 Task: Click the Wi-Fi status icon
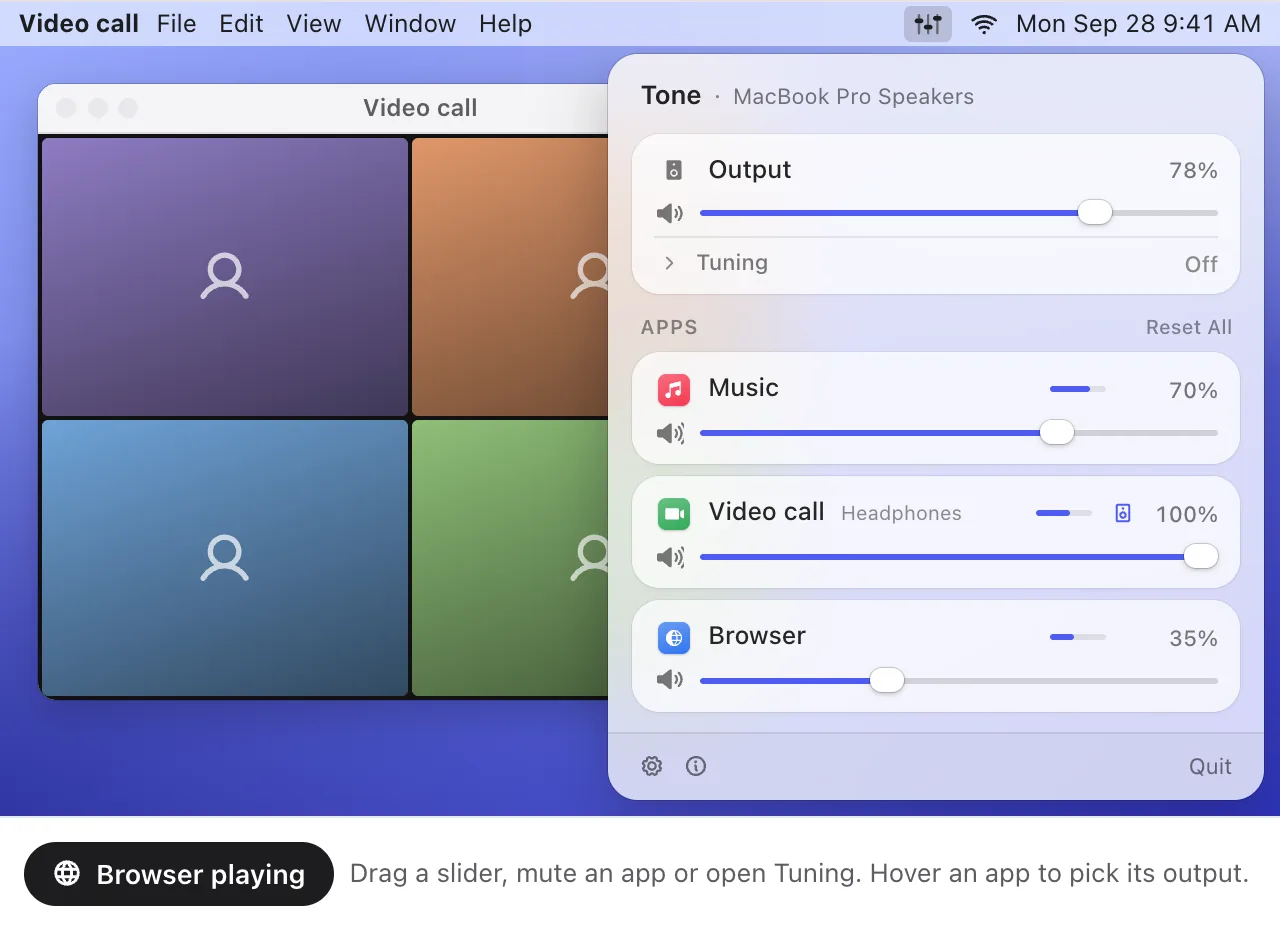coord(985,24)
